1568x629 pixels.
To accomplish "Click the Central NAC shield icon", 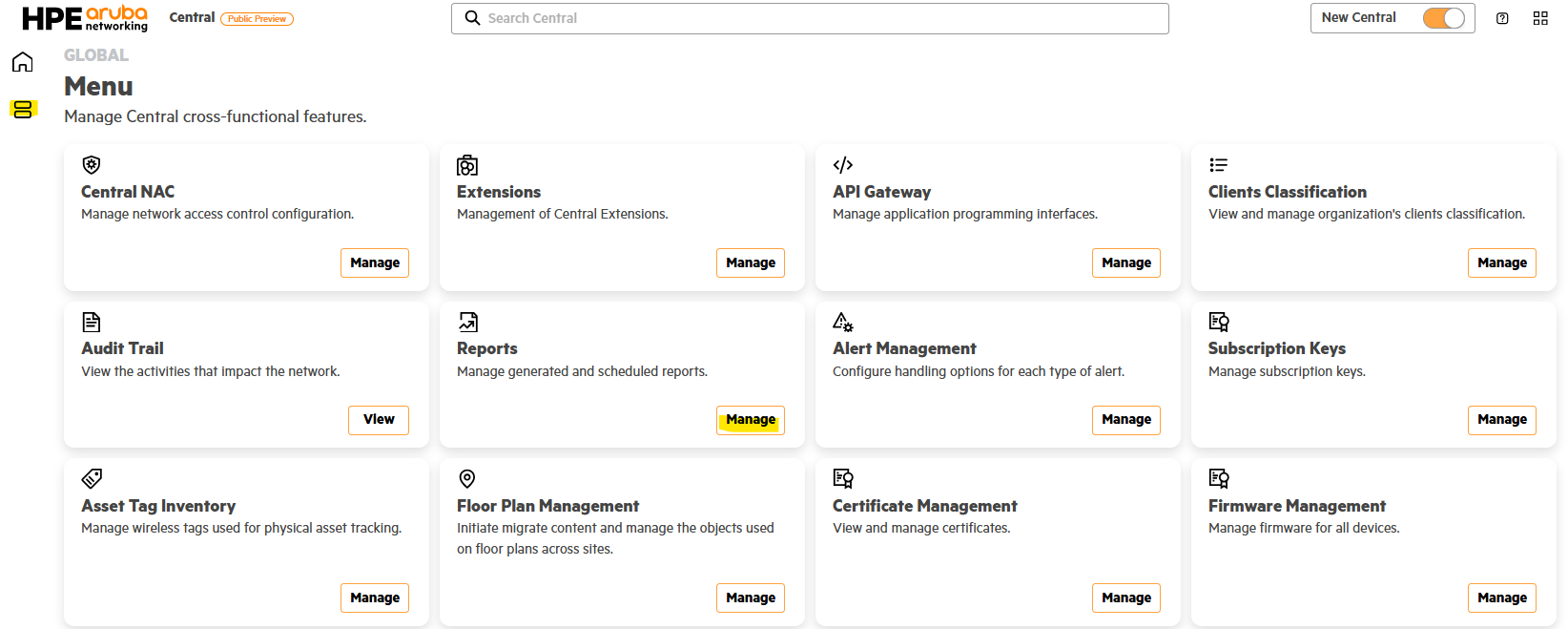I will [92, 165].
